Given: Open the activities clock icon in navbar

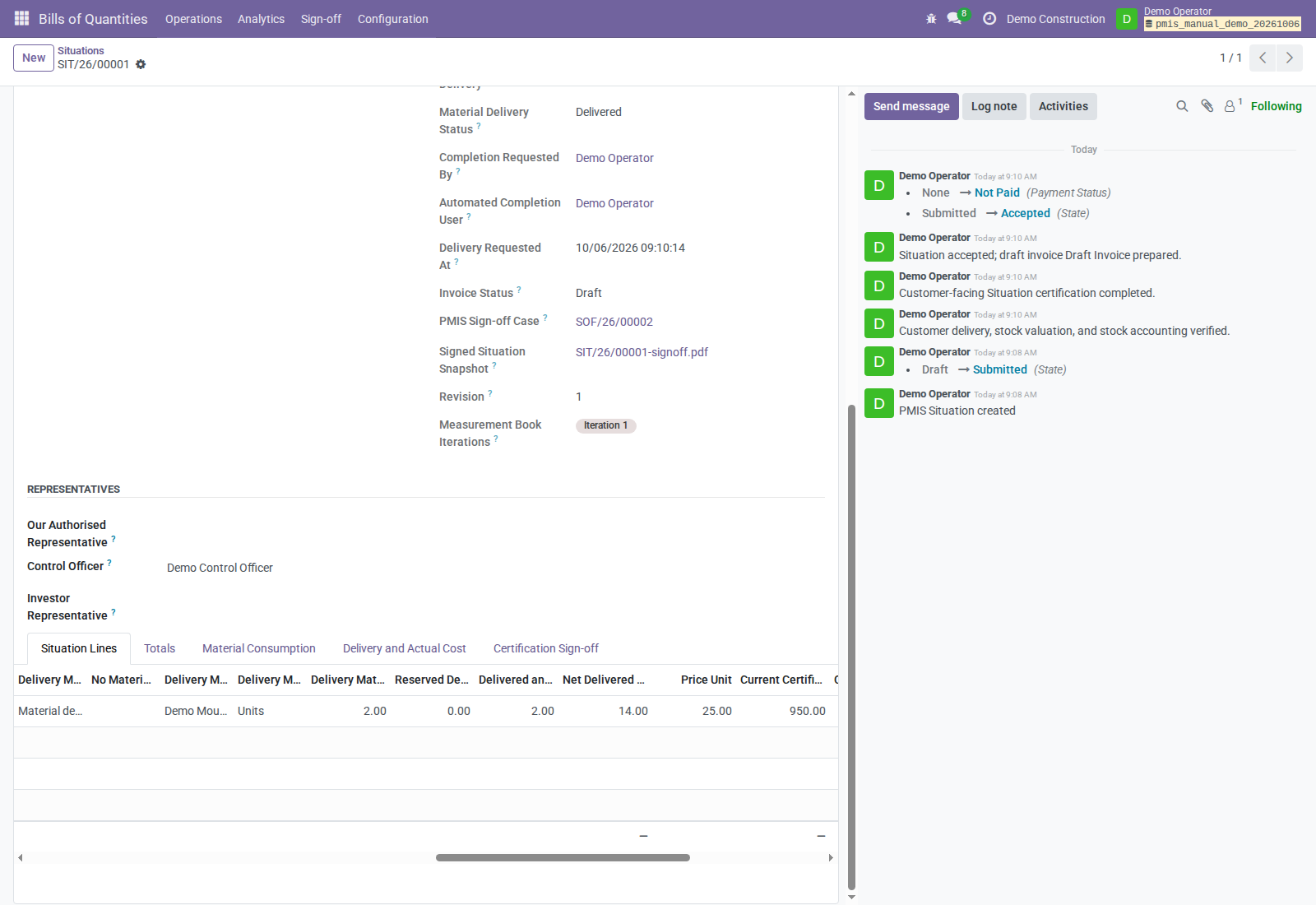Looking at the screenshot, I should coord(989,18).
